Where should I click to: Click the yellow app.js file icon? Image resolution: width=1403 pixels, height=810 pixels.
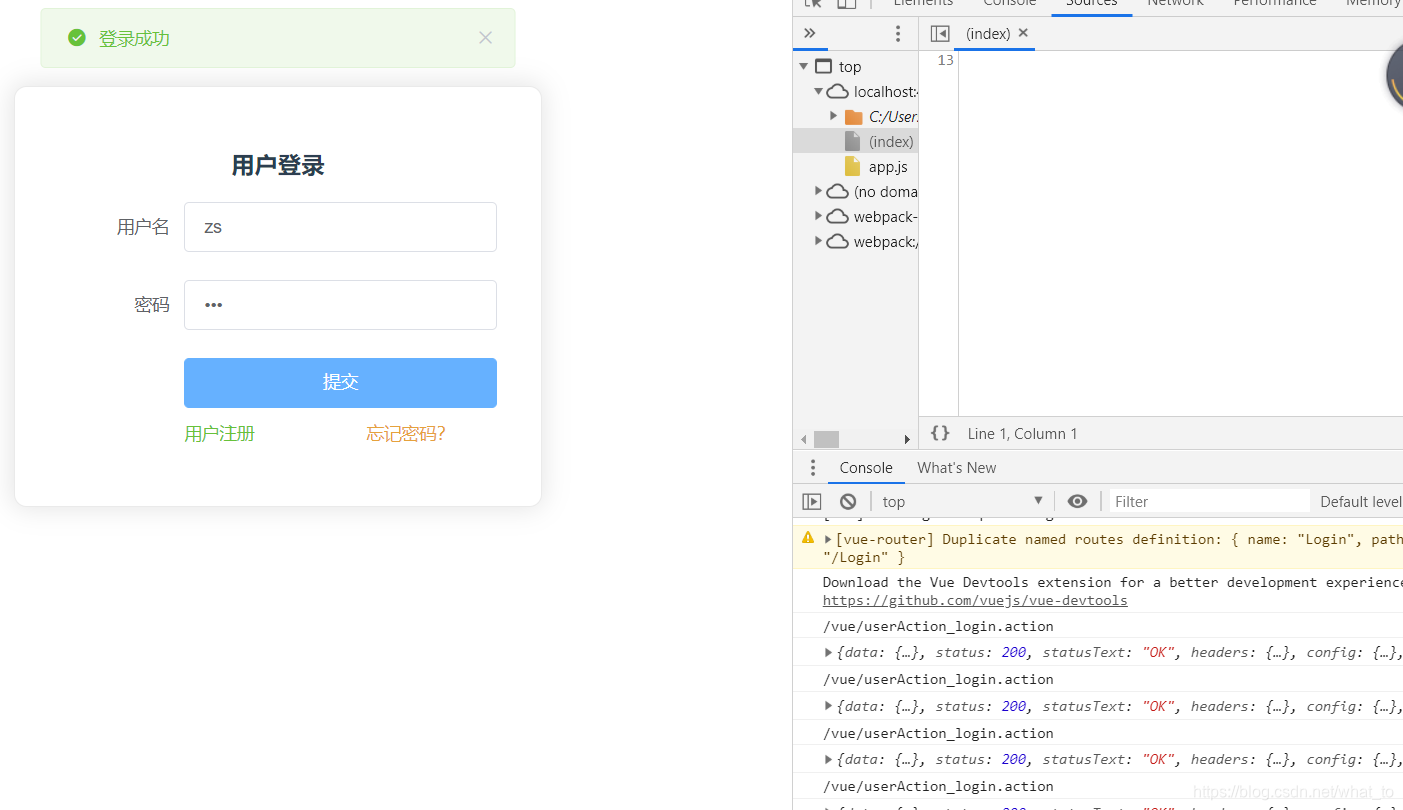point(853,166)
